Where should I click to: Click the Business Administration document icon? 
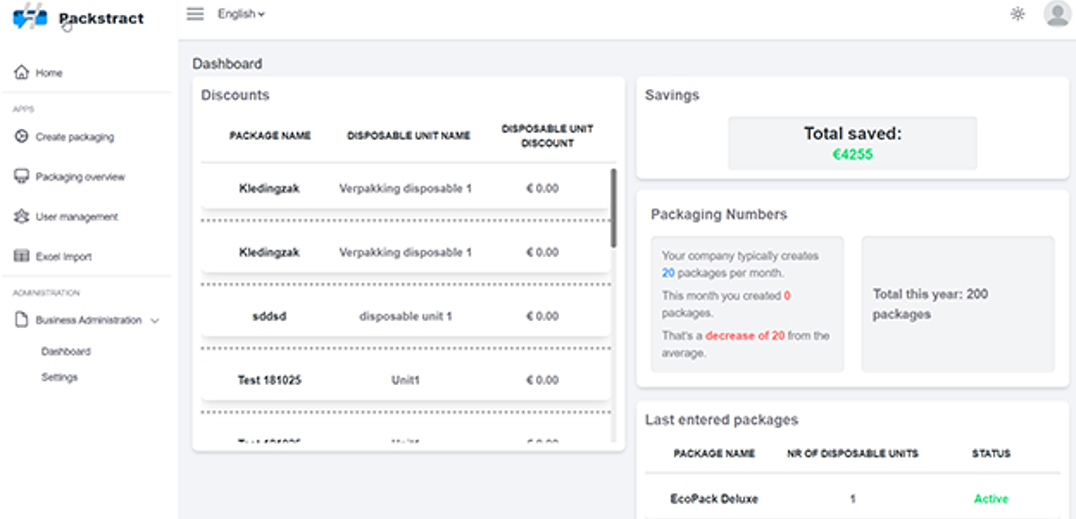click(21, 321)
